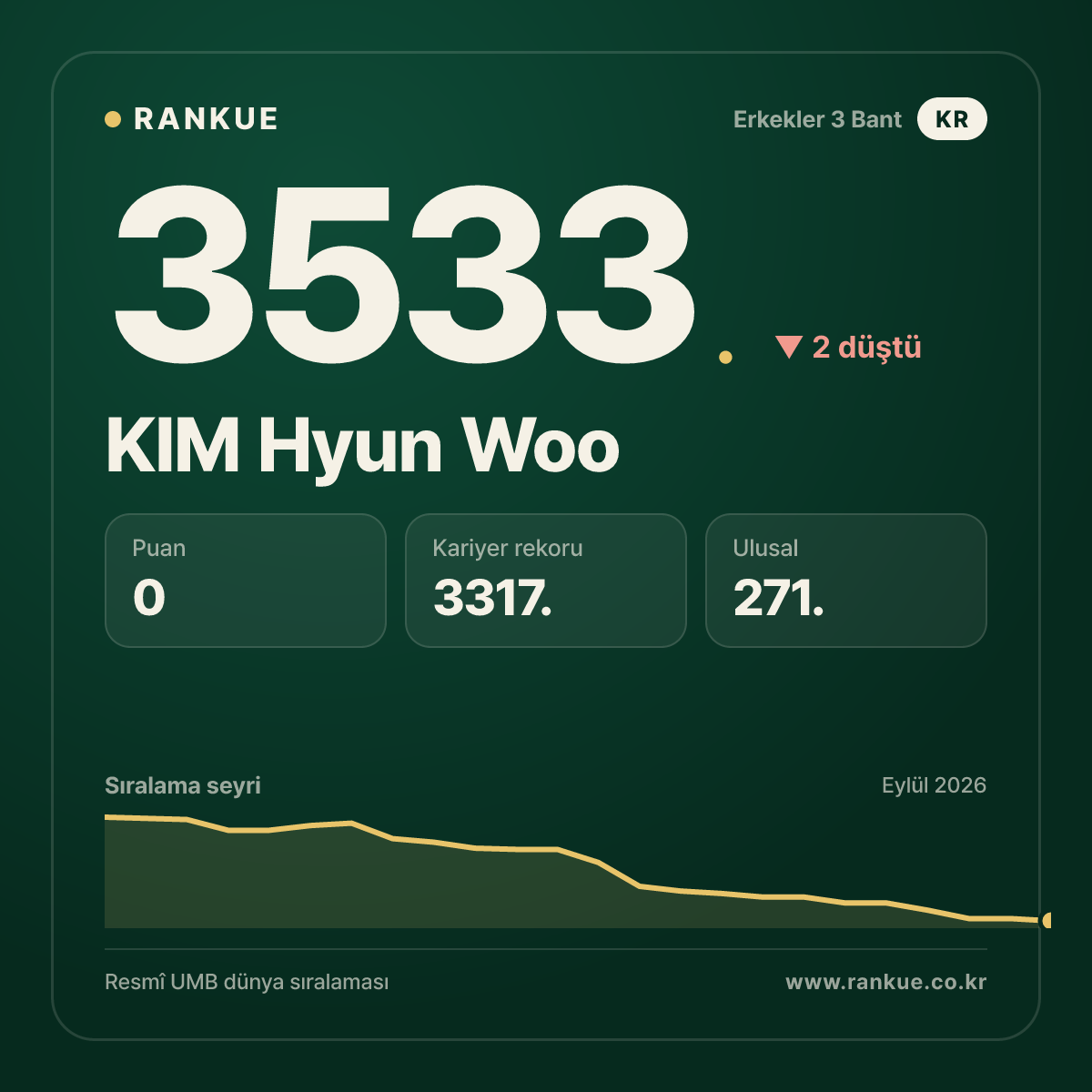The width and height of the screenshot is (1092, 1092).
Task: Click the 'Resmî UMB dünya sıralaması' footer text
Action: [x=247, y=983]
